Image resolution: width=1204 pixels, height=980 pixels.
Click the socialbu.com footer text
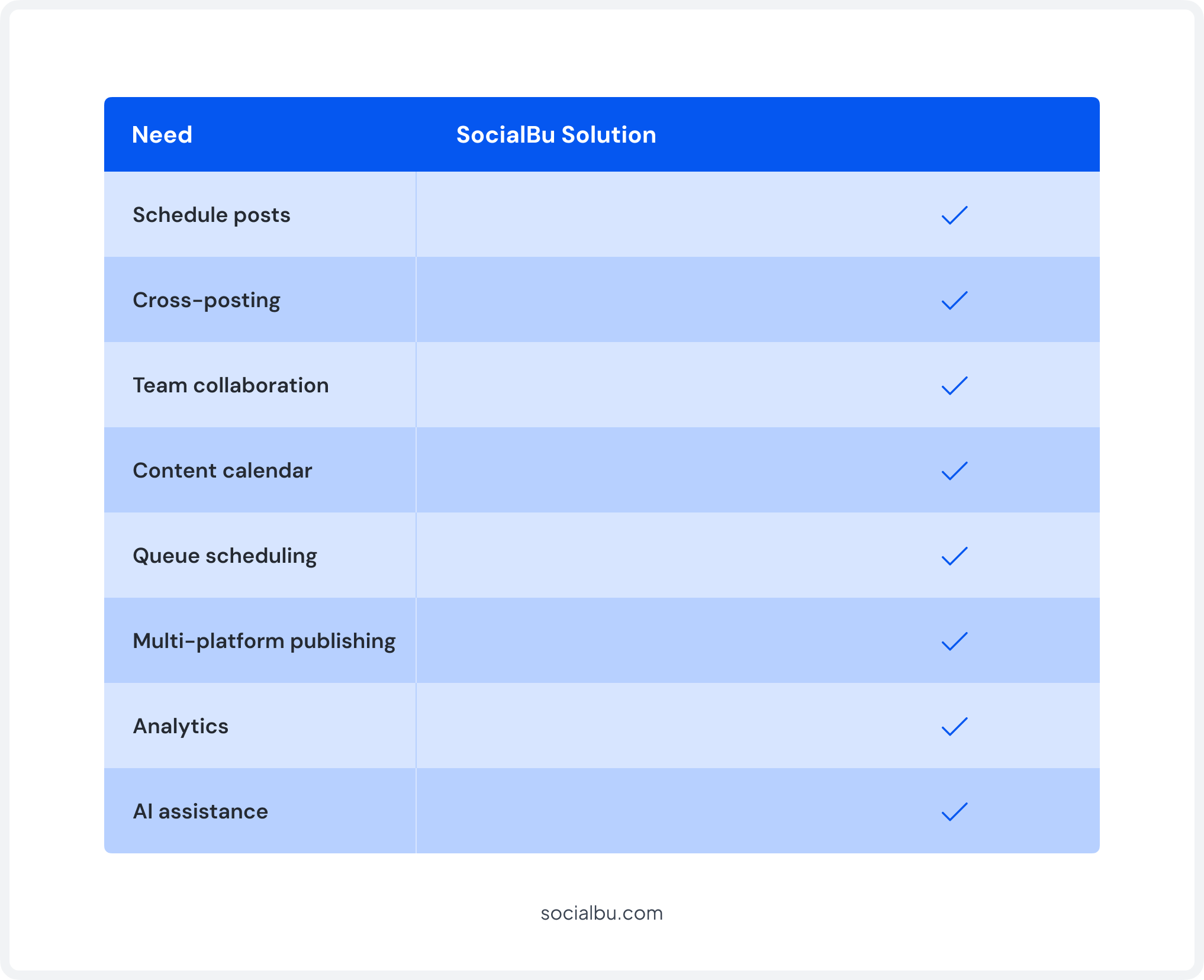tap(602, 913)
